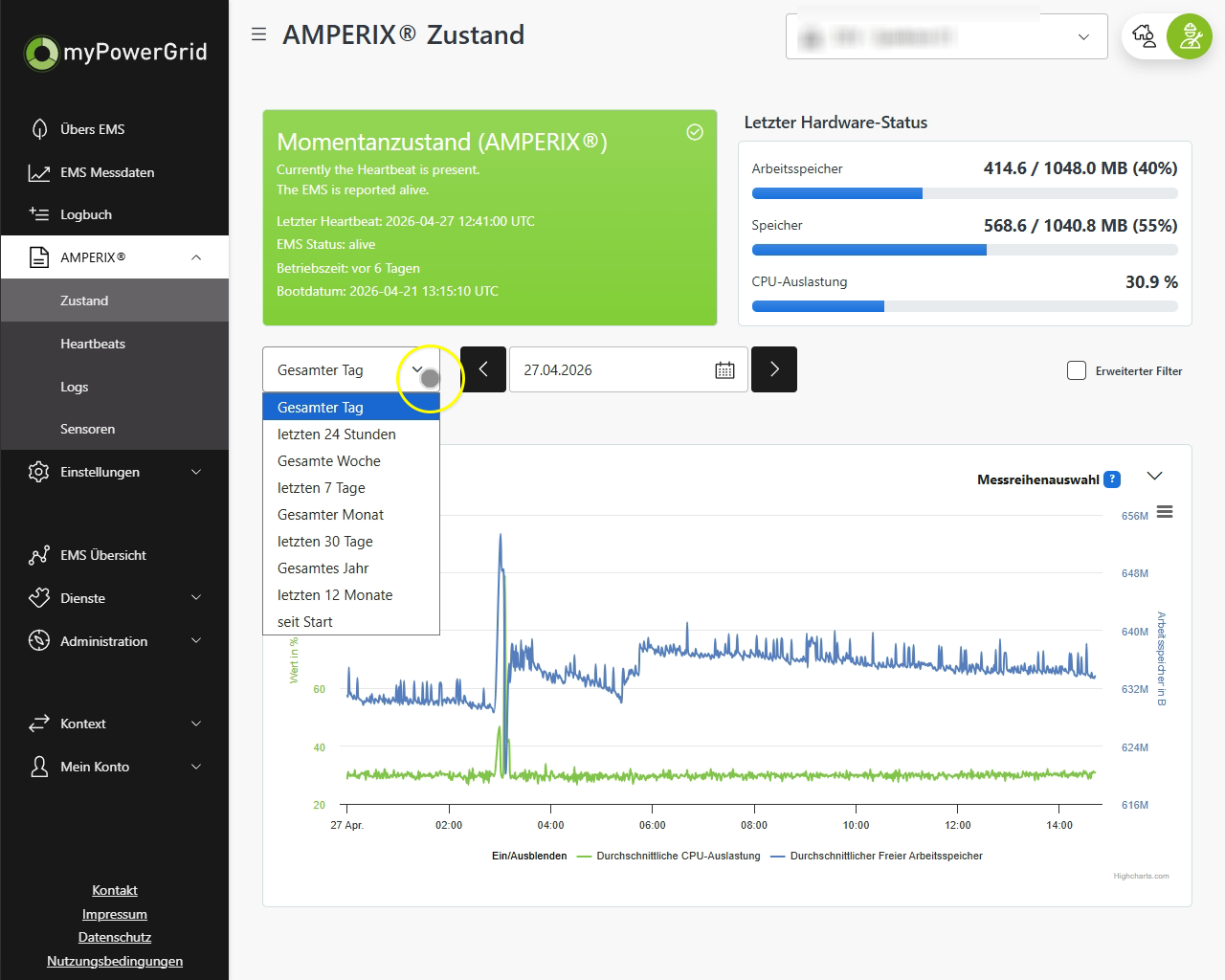1225x980 pixels.
Task: Click the Arbeitsspeicher progress bar
Action: [965, 193]
